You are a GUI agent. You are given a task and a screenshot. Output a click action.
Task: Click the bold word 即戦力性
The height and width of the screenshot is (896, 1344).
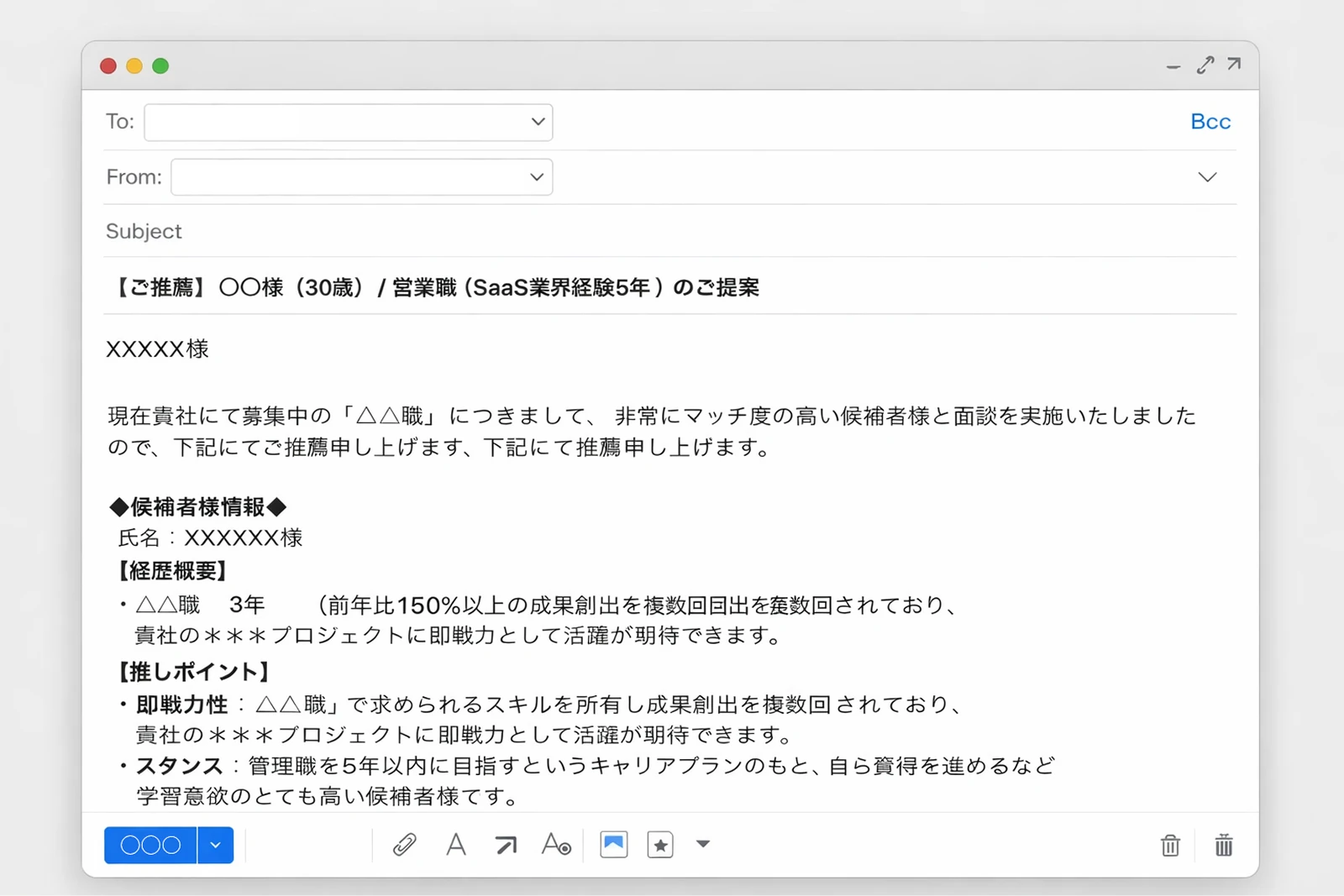click(182, 704)
